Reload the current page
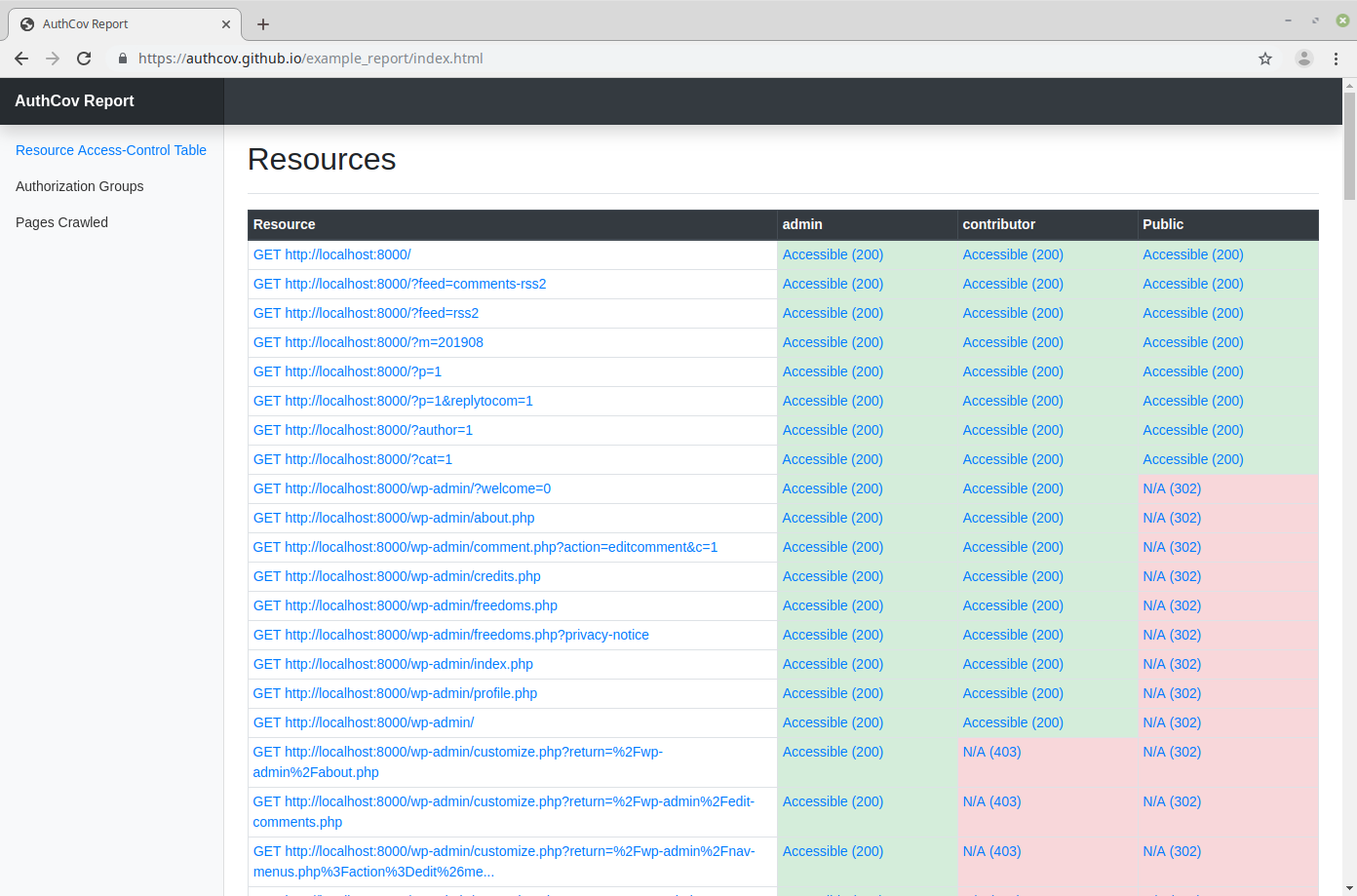The height and width of the screenshot is (896, 1357). tap(84, 58)
